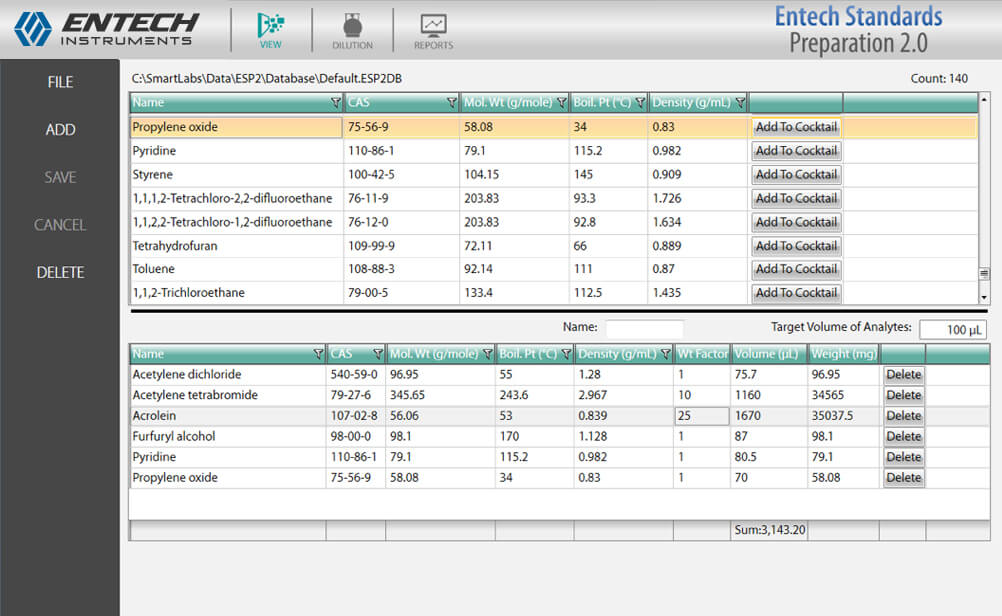
Task: Filter cocktail table by Boil. Pt column
Action: [566, 353]
